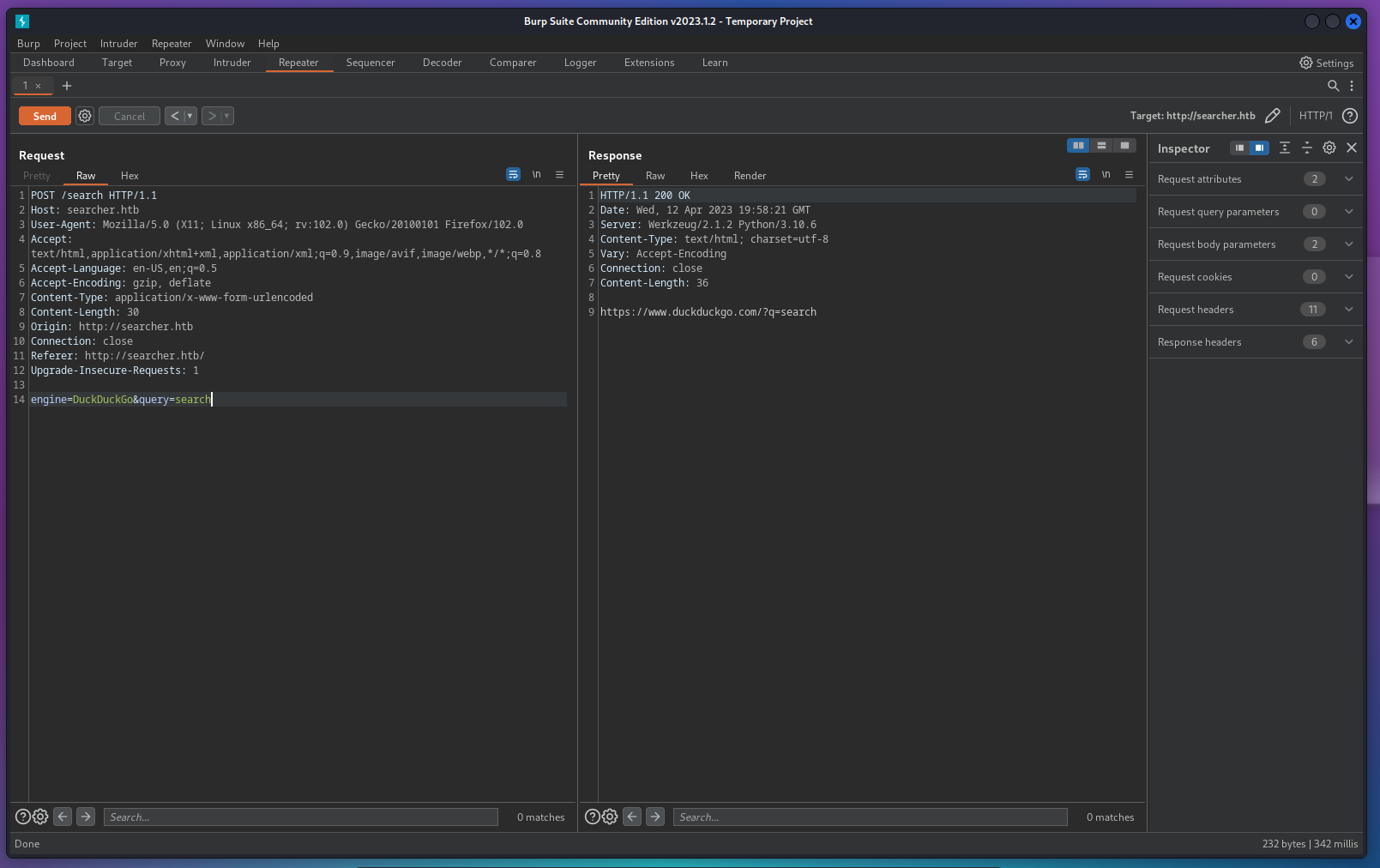Go forward to next request in history
This screenshot has width=1380, height=868.
point(212,116)
